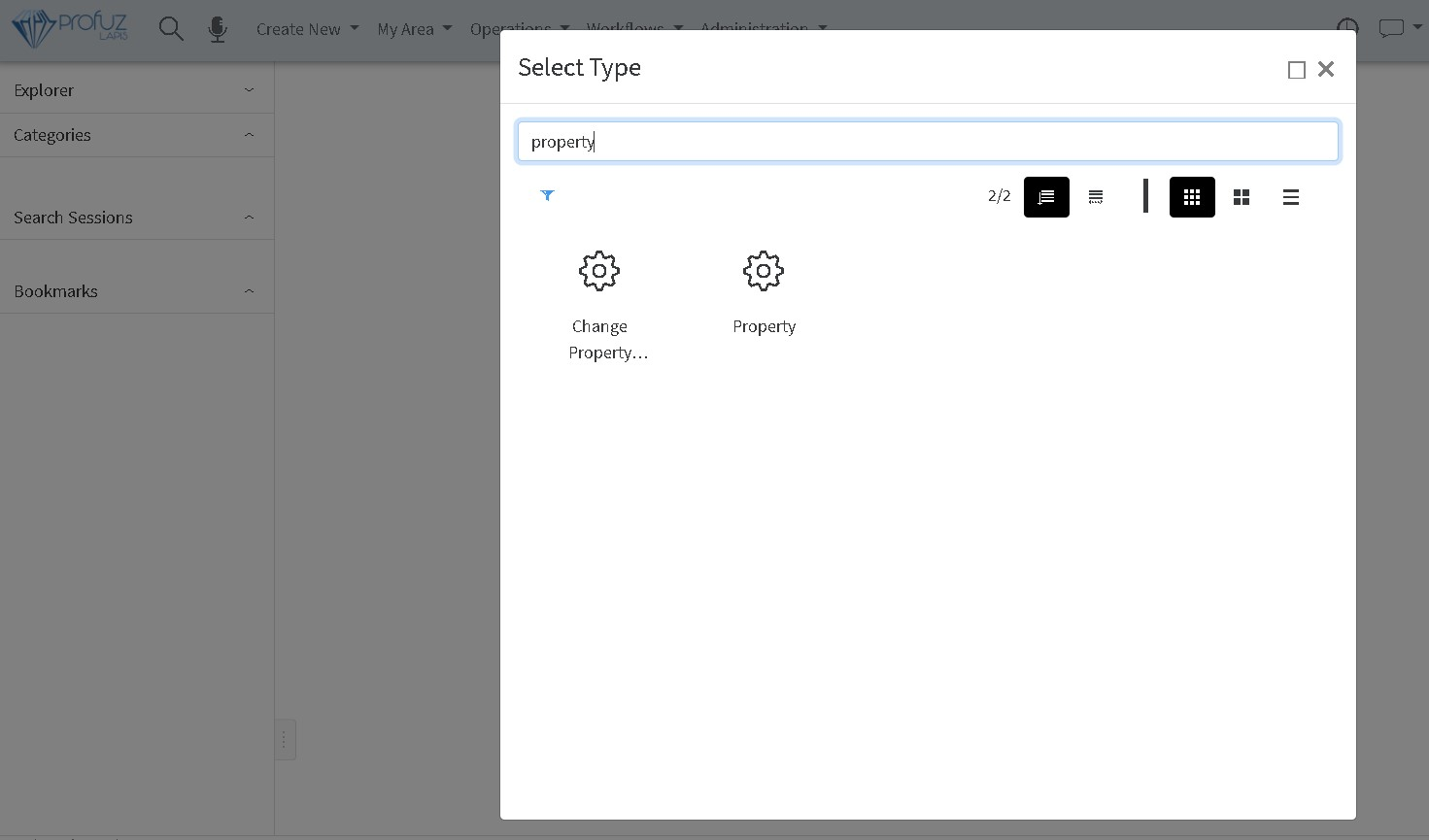The width and height of the screenshot is (1429, 840).
Task: Toggle the paged list load mode
Action: coord(1096,197)
